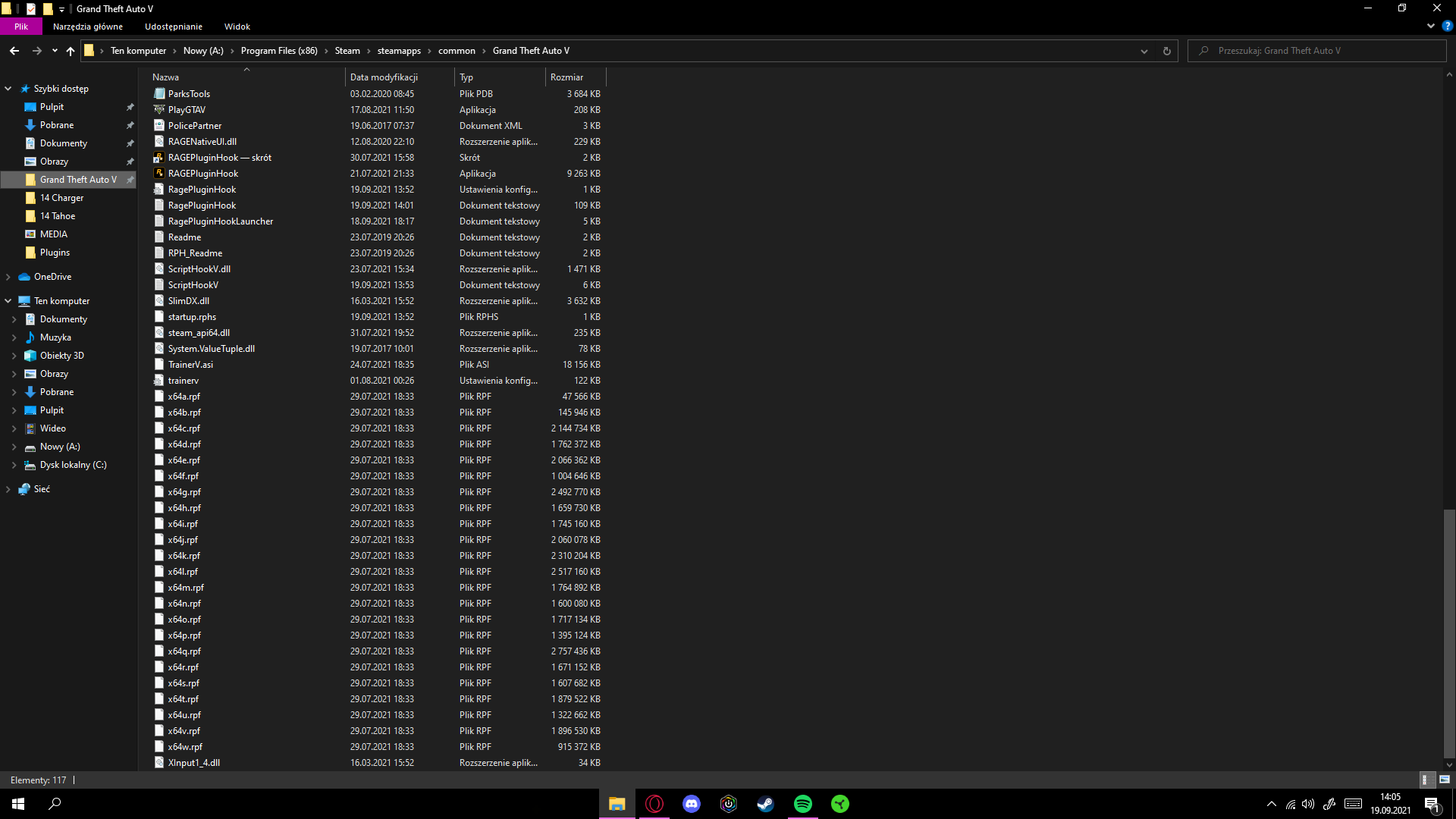
Task: Select the RAGEPluginHook application file
Action: click(203, 174)
